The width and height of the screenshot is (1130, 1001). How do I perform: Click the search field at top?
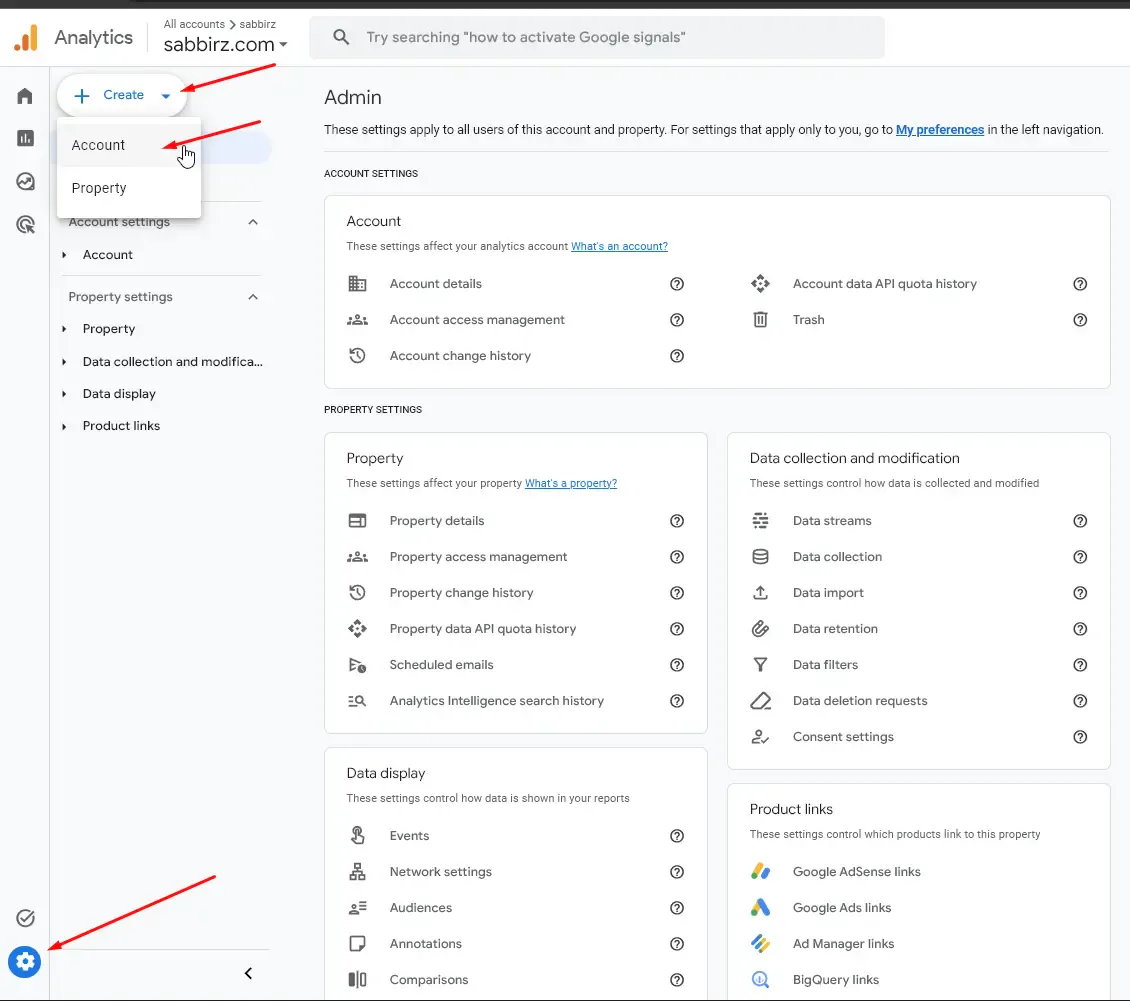pos(597,37)
